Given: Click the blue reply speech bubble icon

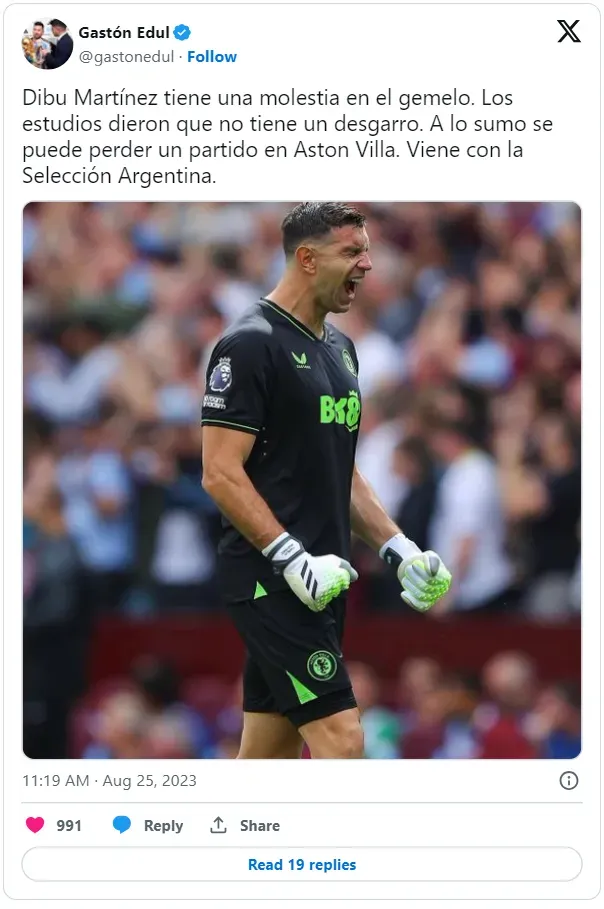Looking at the screenshot, I should click(x=122, y=824).
